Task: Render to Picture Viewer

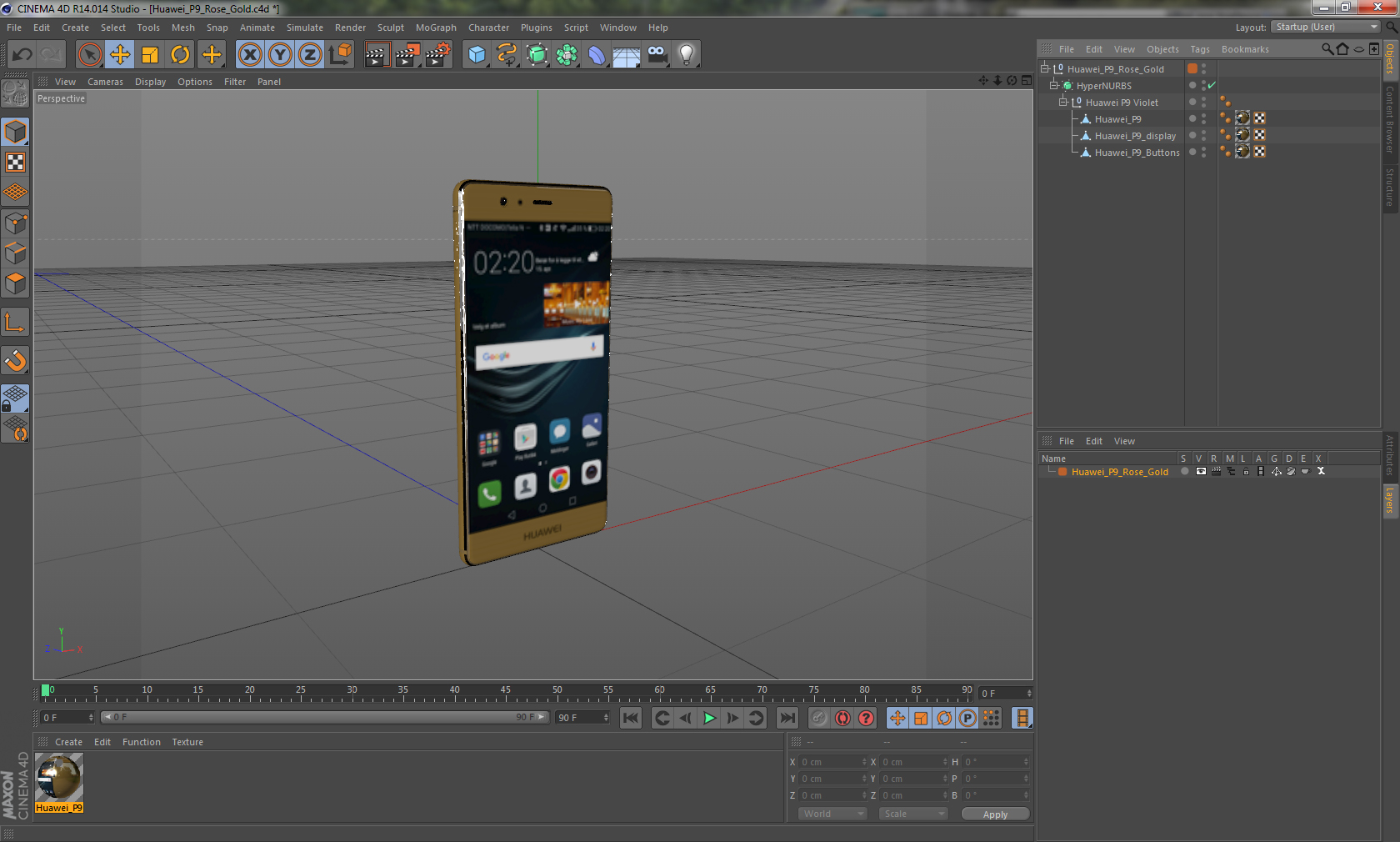Action: pos(407,55)
